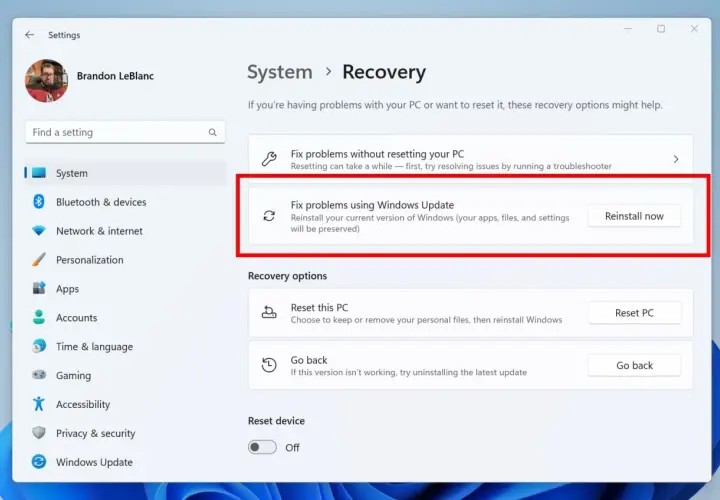Click the Time & language globe icon

(x=39, y=346)
